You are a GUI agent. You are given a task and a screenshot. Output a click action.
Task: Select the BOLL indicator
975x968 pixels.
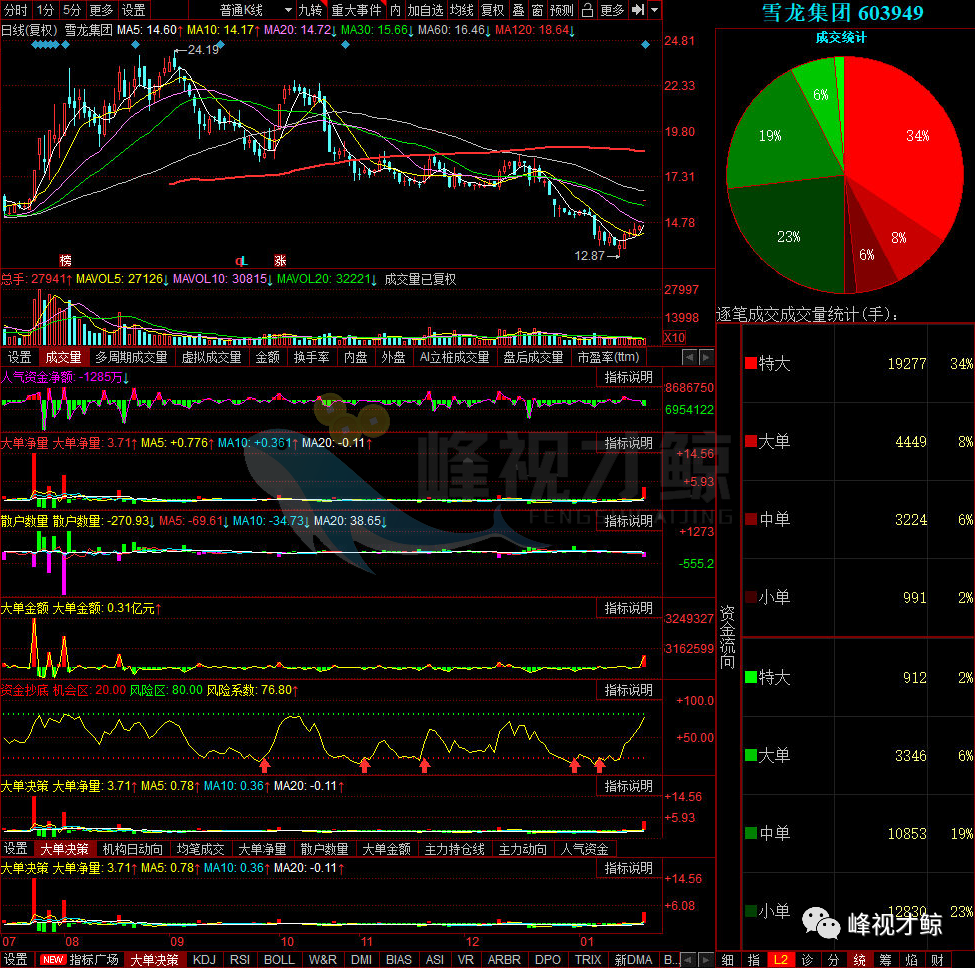(x=279, y=959)
